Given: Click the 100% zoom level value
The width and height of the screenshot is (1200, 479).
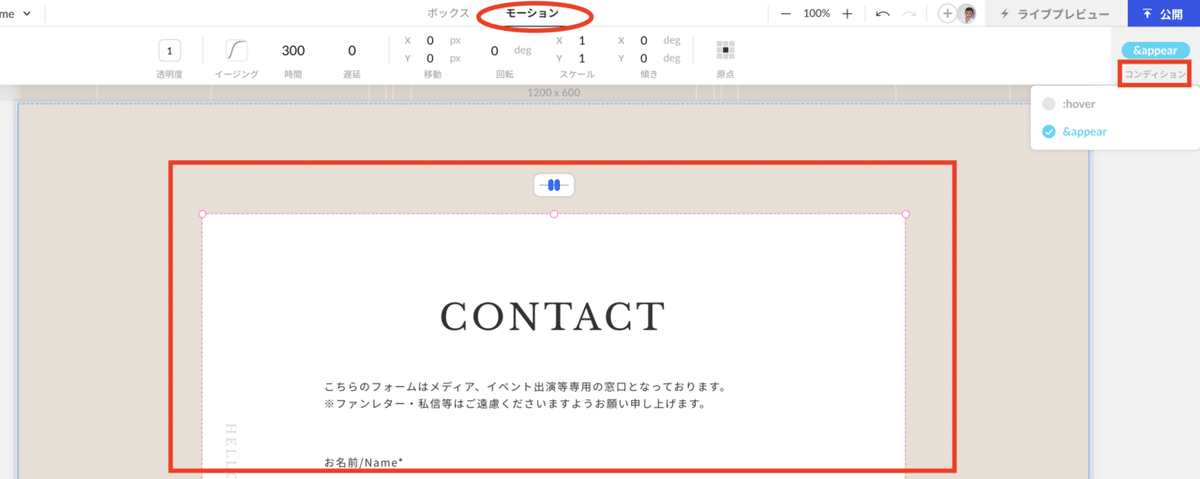Looking at the screenshot, I should 817,14.
